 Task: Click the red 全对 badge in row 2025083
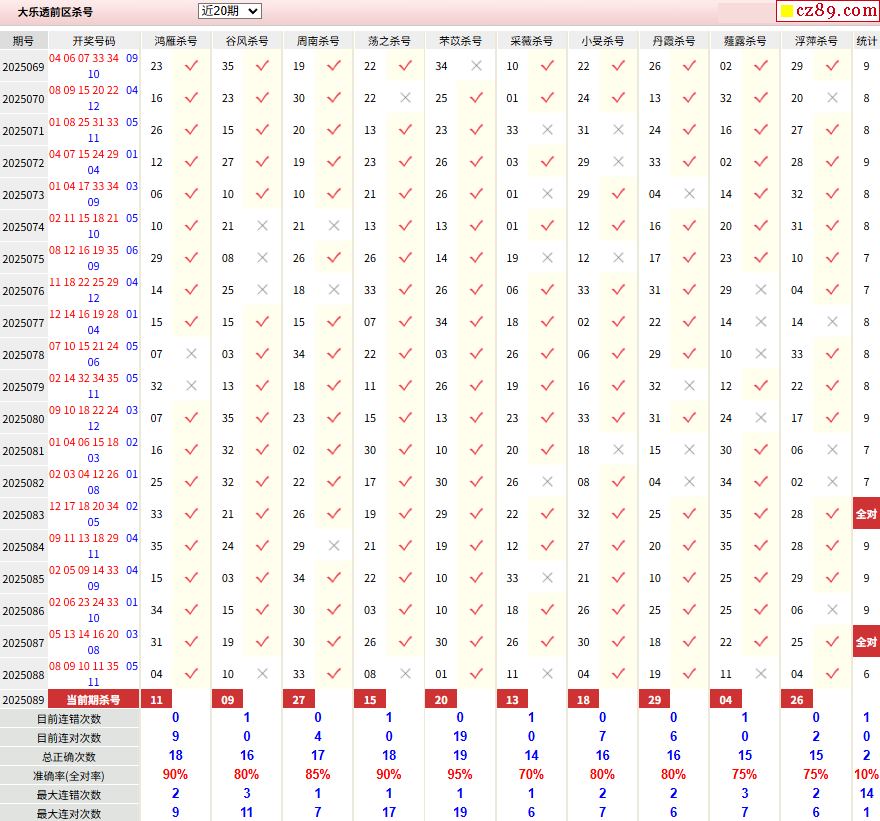click(x=866, y=513)
